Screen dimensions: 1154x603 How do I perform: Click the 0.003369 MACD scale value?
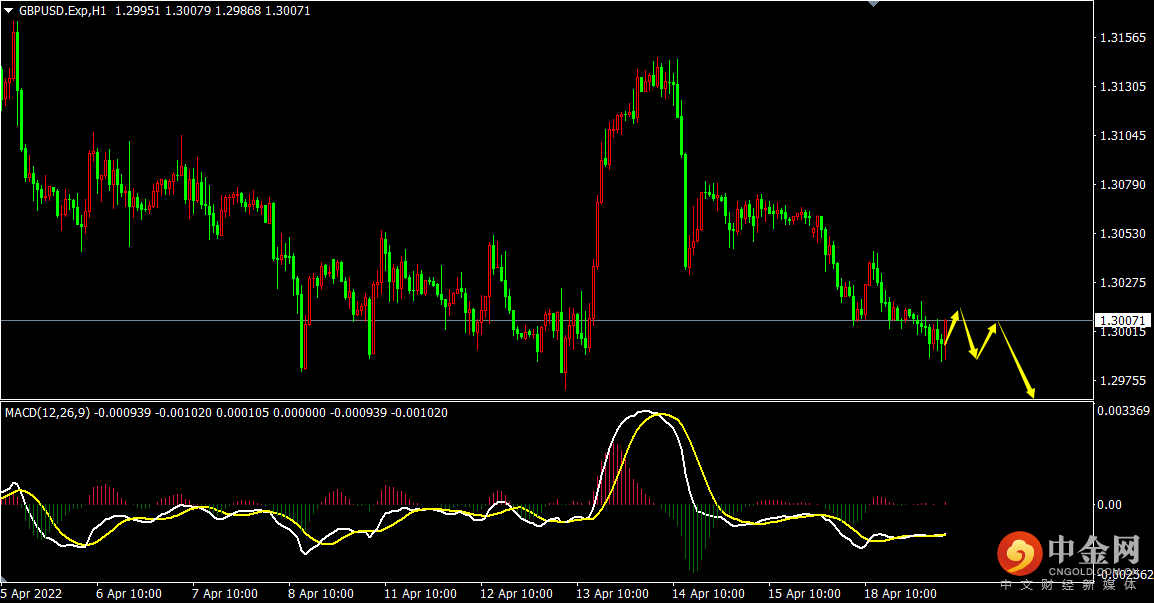click(1124, 411)
